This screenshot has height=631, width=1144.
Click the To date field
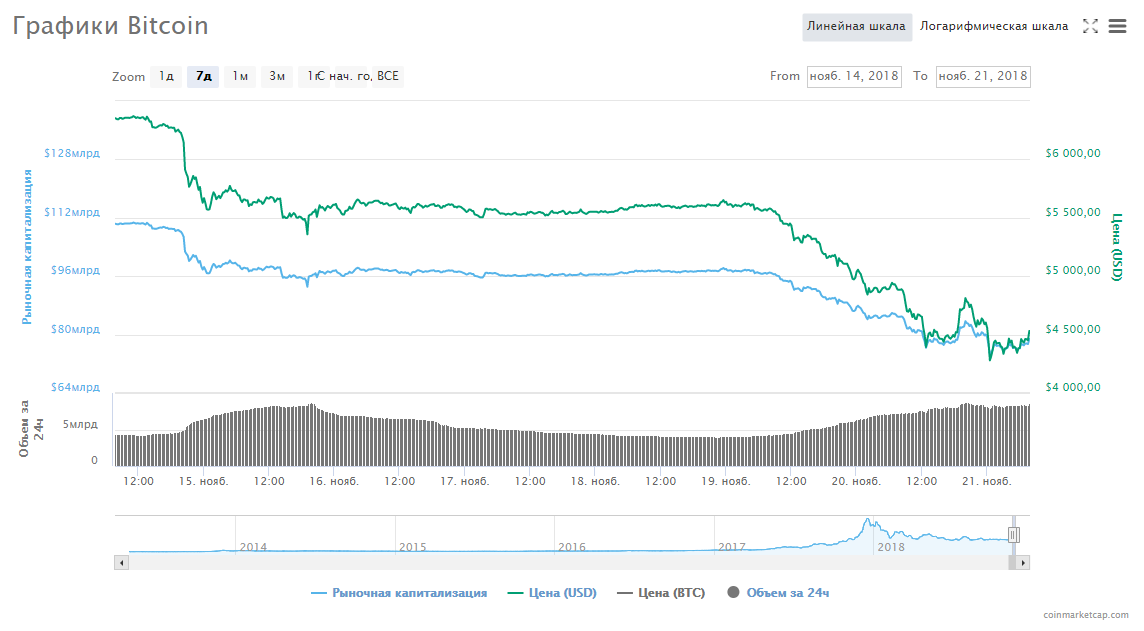point(983,76)
